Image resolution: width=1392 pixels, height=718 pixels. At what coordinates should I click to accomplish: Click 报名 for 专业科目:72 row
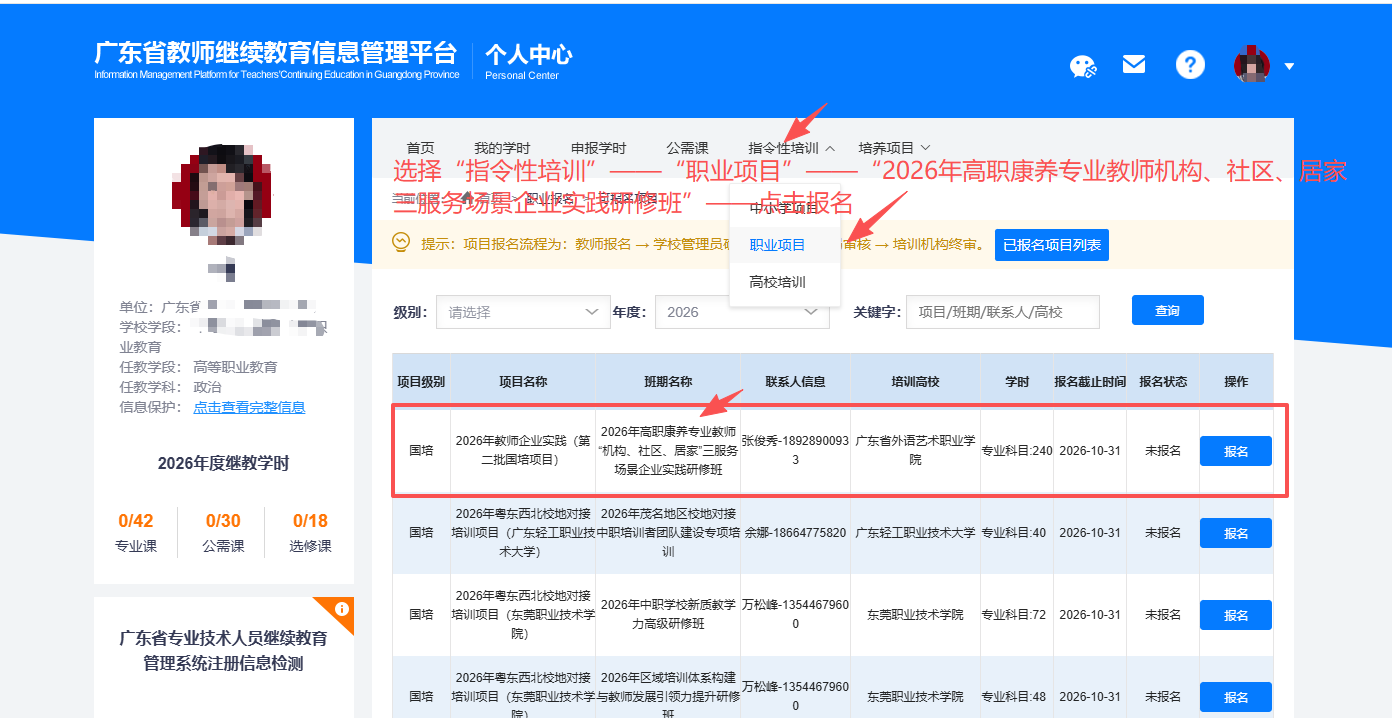pyautogui.click(x=1236, y=615)
